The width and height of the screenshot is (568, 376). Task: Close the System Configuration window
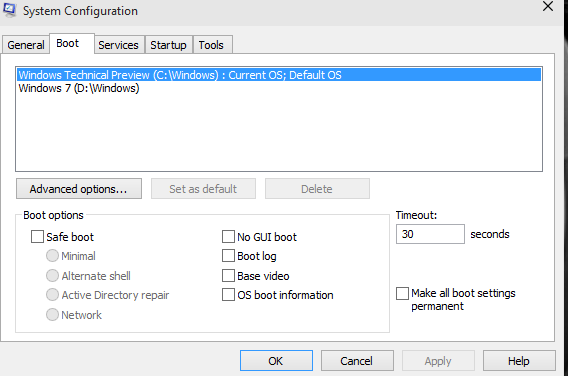(548, 6)
